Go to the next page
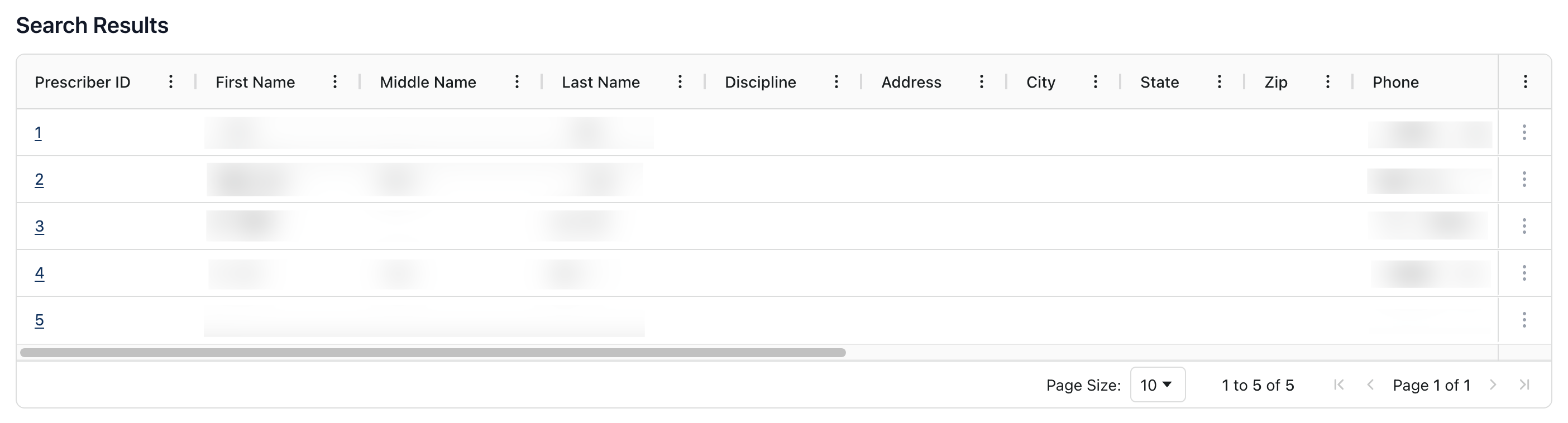1568x423 pixels. point(1493,384)
